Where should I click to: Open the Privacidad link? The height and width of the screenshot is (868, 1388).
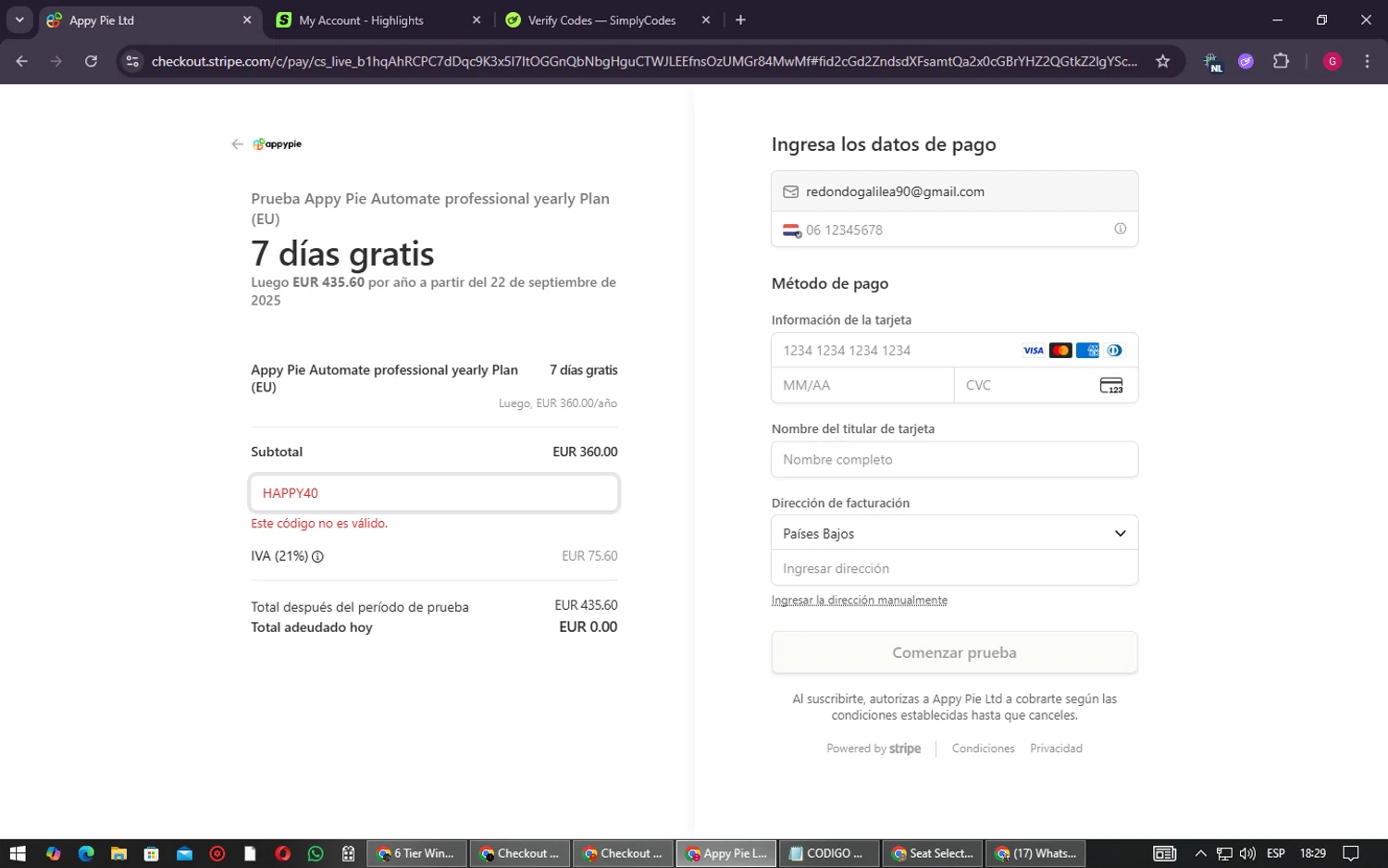point(1056,749)
